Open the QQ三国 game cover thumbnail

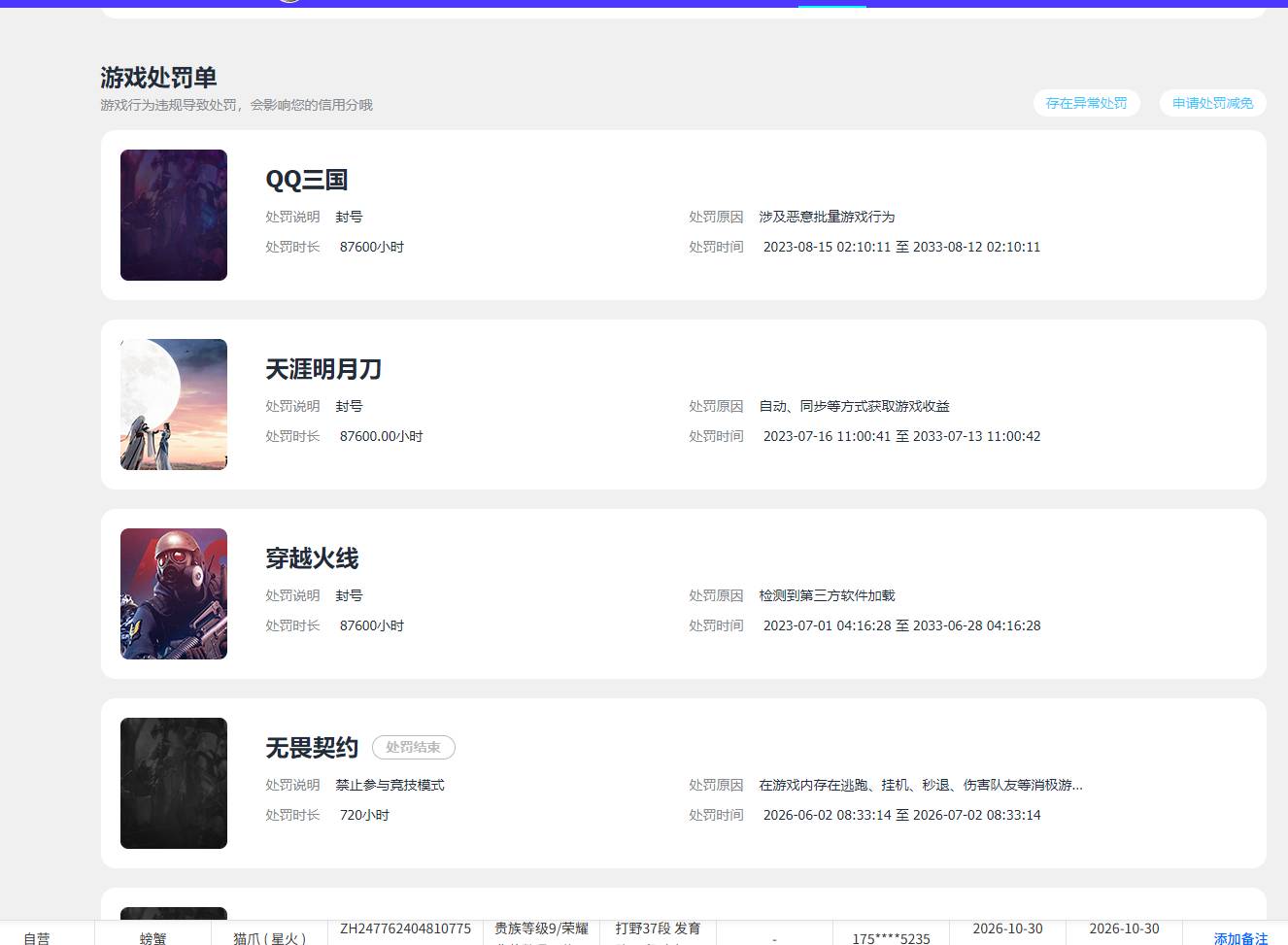tap(174, 215)
